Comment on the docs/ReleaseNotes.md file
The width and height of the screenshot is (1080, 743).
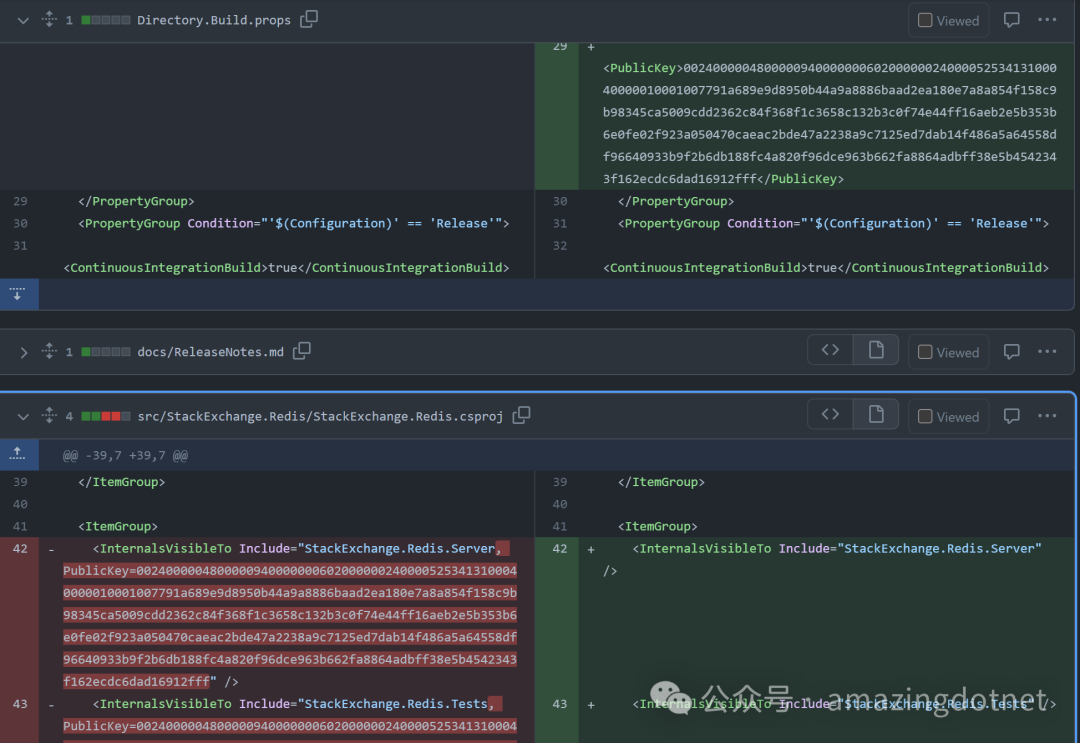[x=1011, y=352]
